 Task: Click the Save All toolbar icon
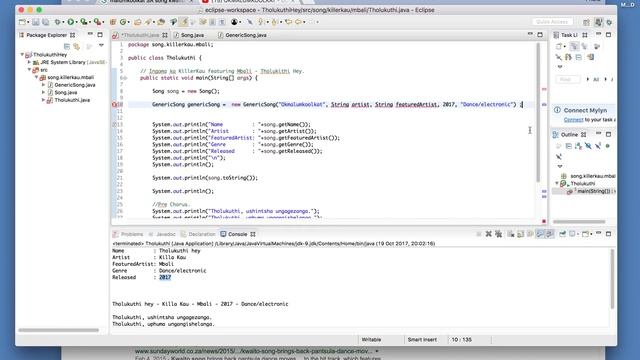coord(45,22)
